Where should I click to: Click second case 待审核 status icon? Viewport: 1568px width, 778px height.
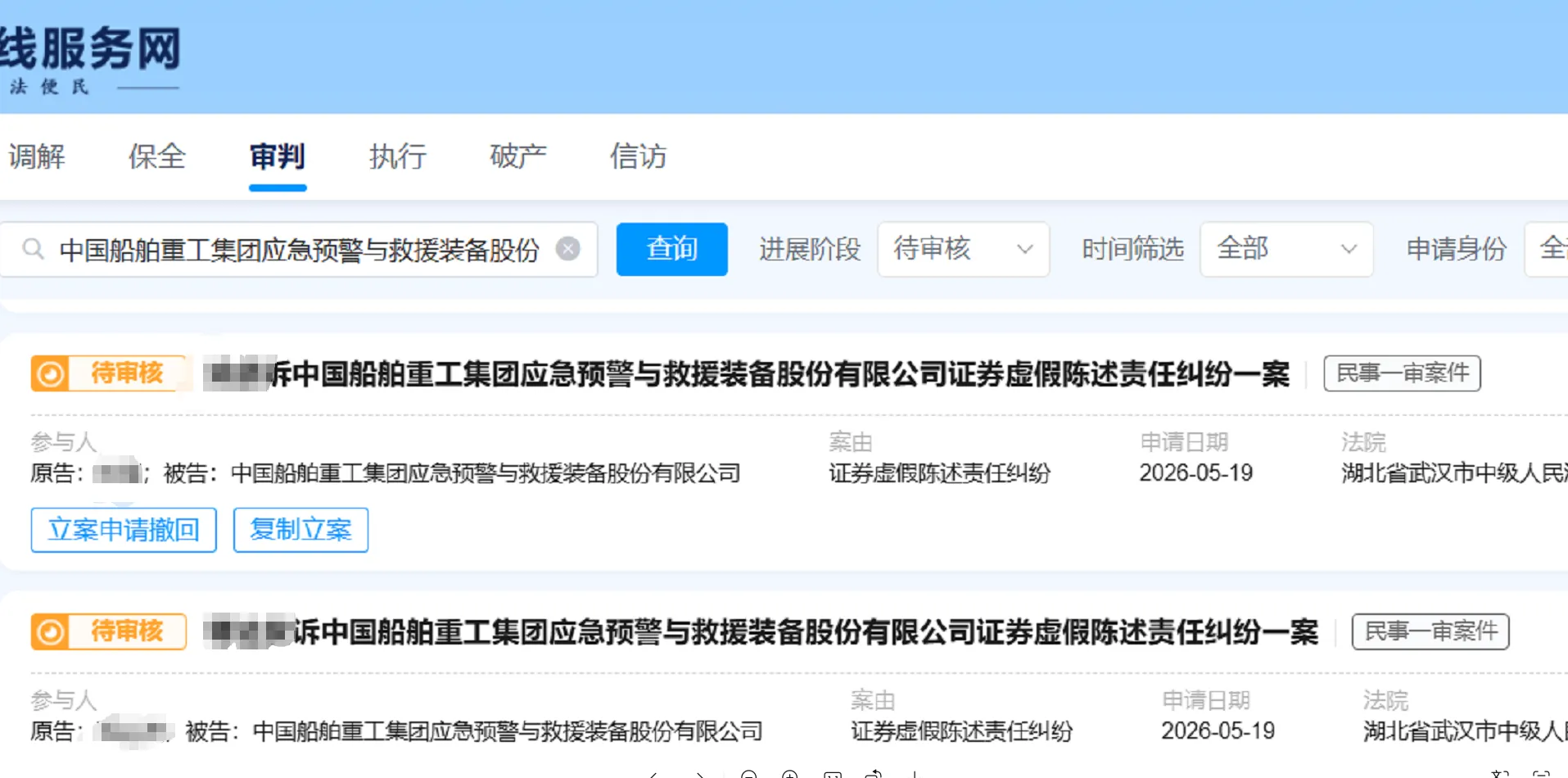[50, 631]
